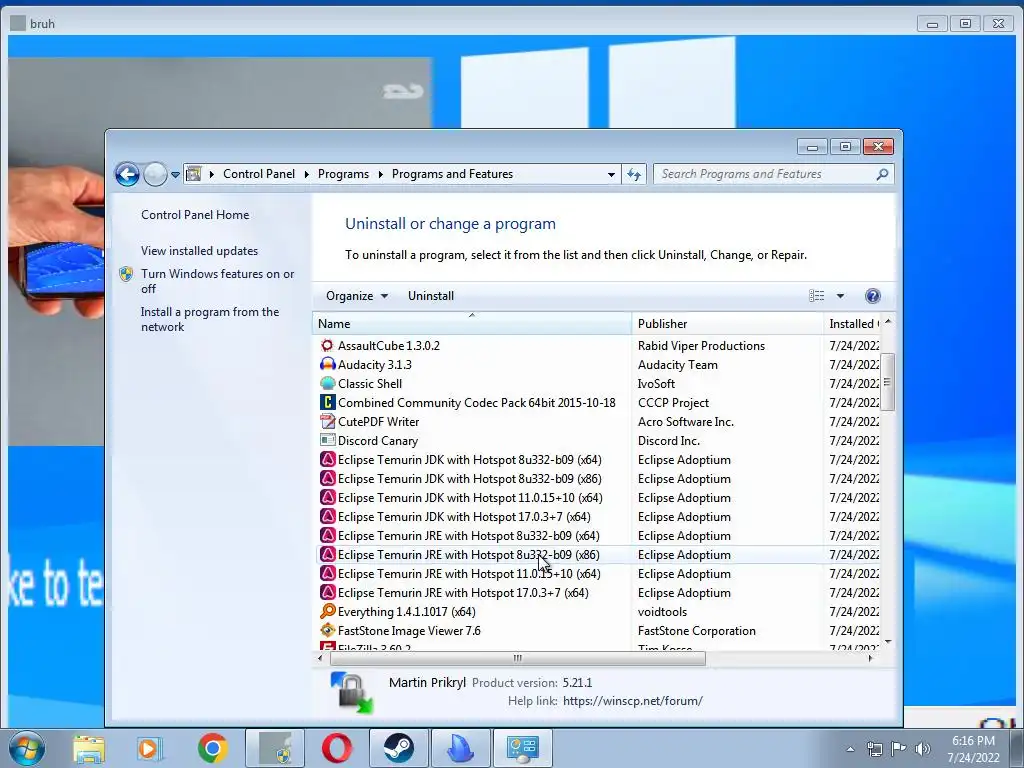
Task: Select Eclipse Temurin JDK 11.0.15+10 (x64) row
Action: [598, 498]
